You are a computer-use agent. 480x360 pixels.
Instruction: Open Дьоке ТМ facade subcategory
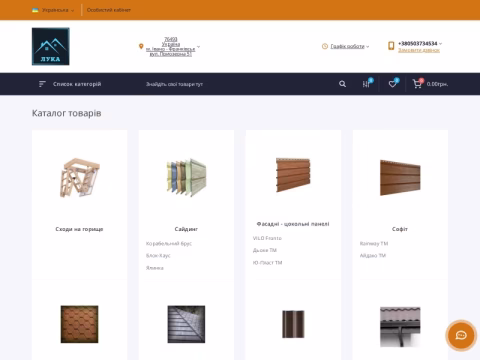[x=265, y=250]
